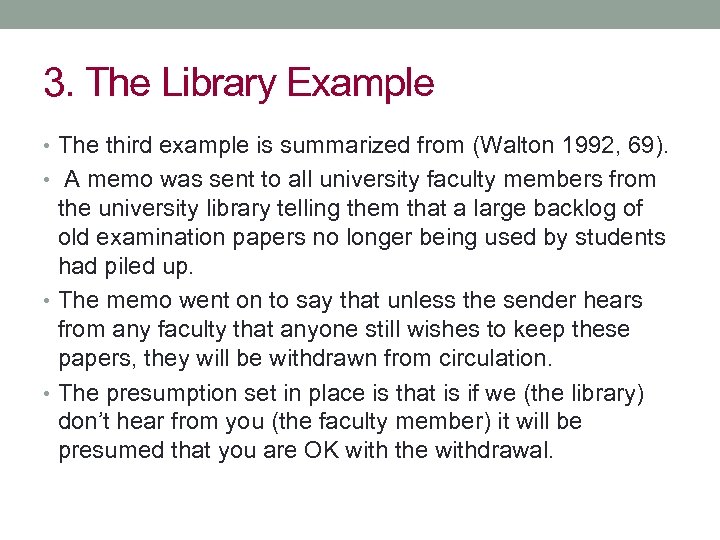Click the slide title "3. The Library Example"
Screen dimensions: 720x540
(x=238, y=82)
